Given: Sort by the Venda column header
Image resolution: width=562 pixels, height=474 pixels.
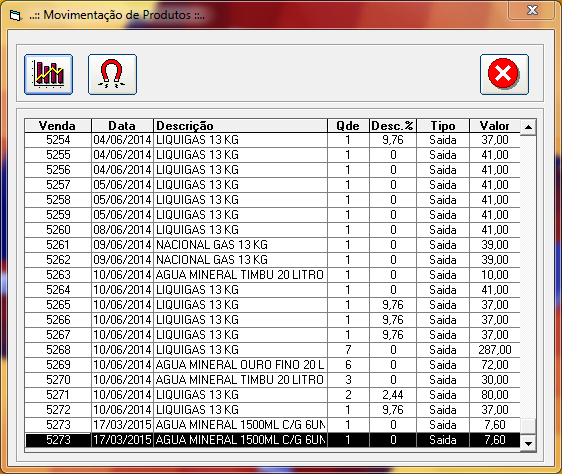Looking at the screenshot, I should click(x=58, y=126).
